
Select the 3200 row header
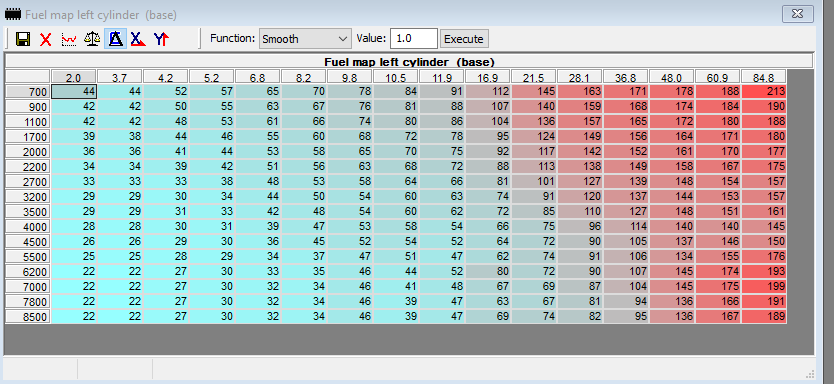tap(28, 197)
